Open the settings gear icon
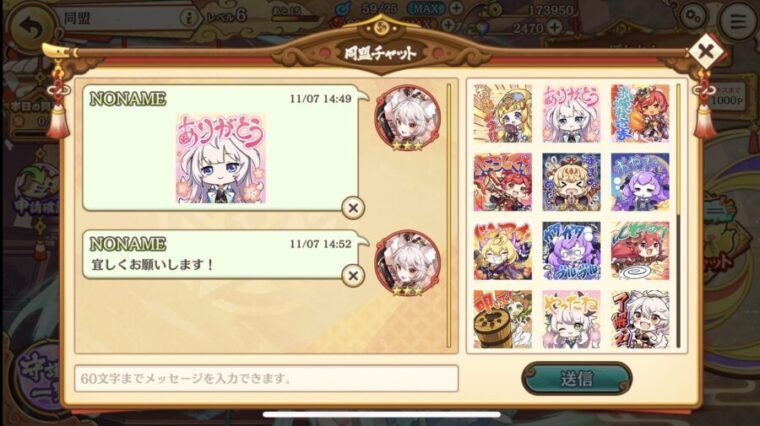This screenshot has width=760, height=426. [693, 18]
